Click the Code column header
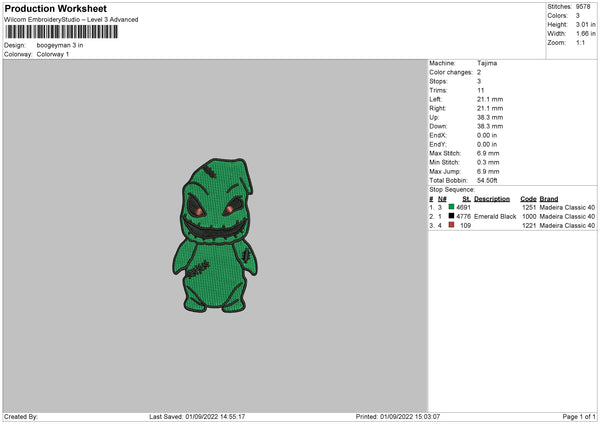The height and width of the screenshot is (424, 600). (528, 198)
